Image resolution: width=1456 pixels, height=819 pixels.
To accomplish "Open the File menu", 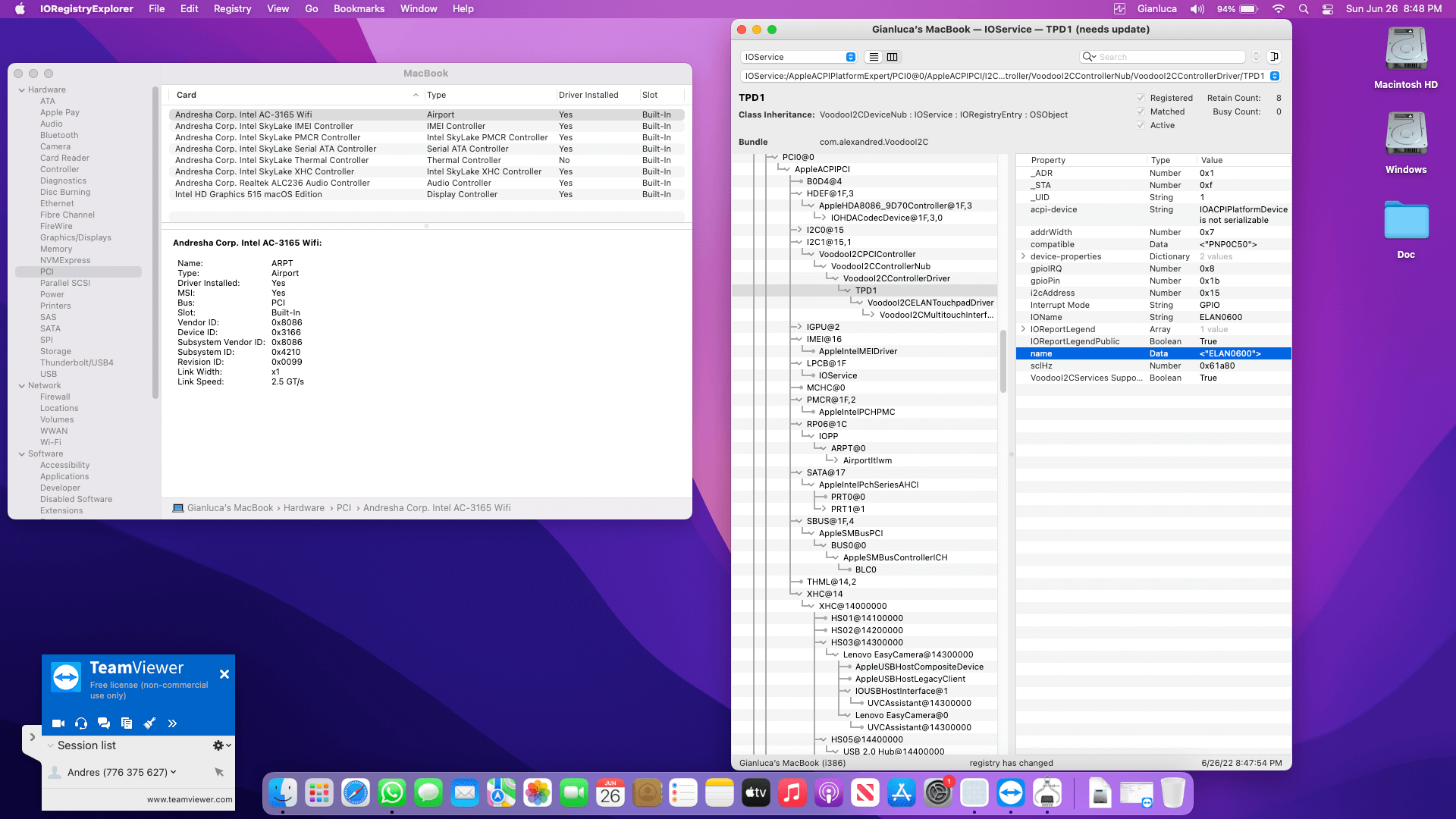I will coord(157,9).
